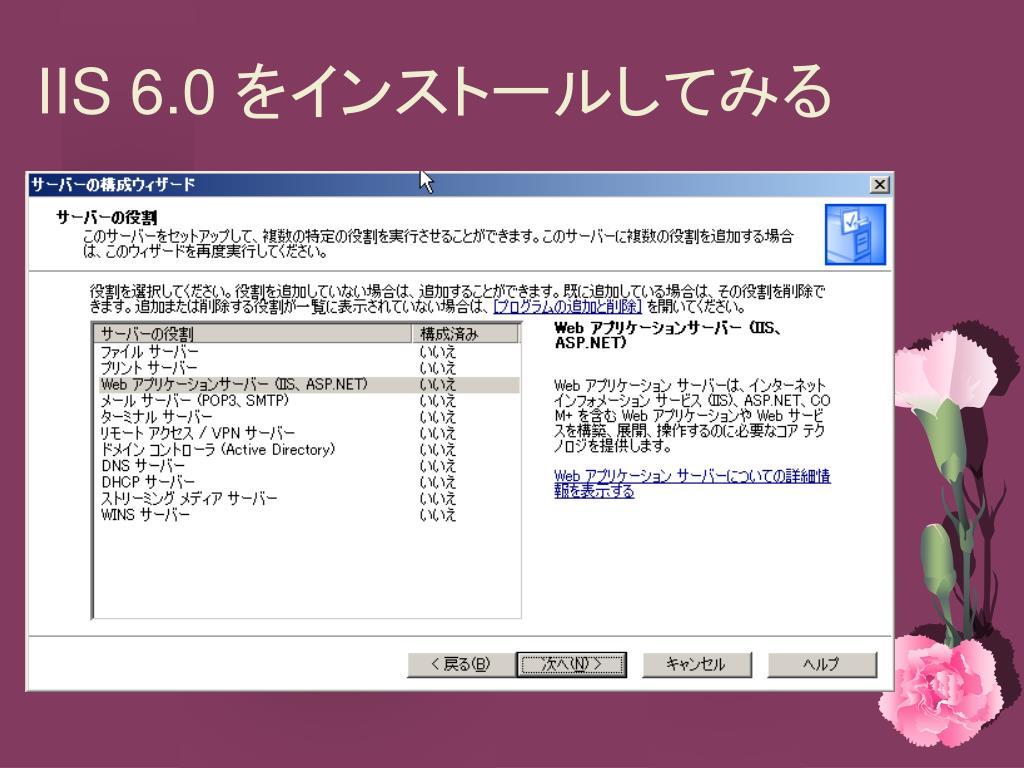Click the server roles wizard icon
The image size is (1024, 768).
tap(855, 234)
